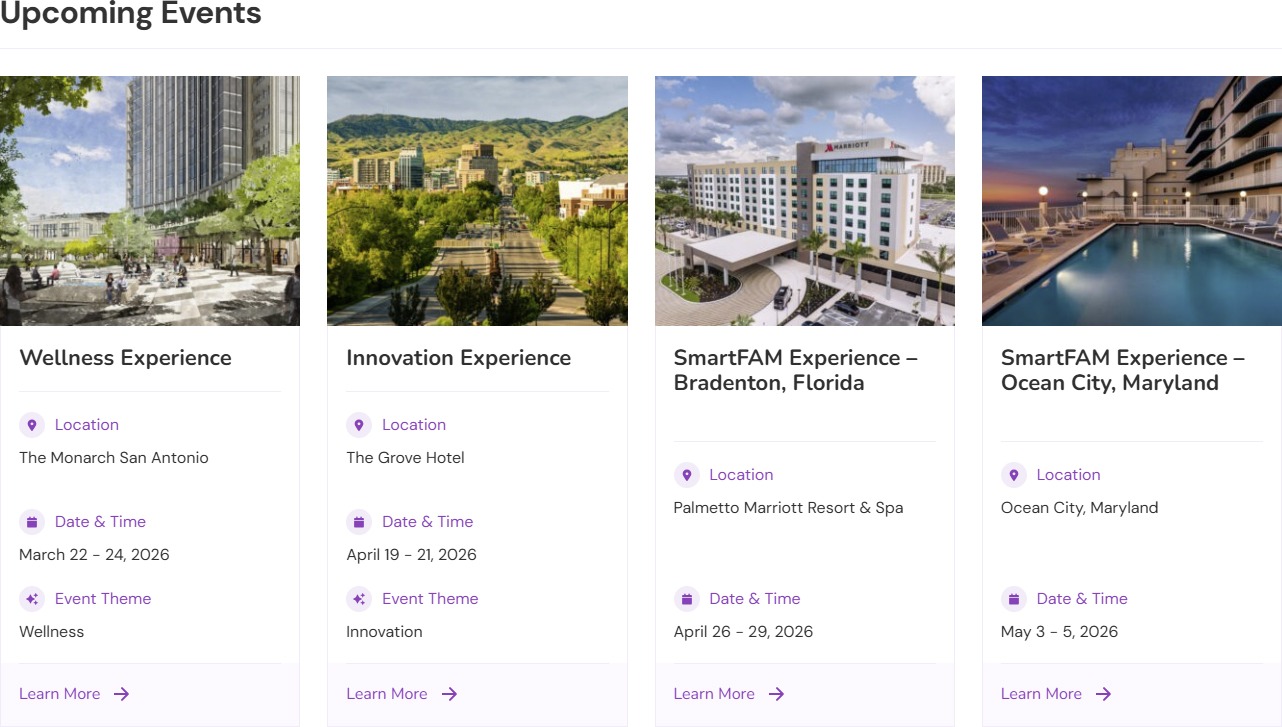Click location pin icon in Bradenton card
1282x727 pixels.
tap(686, 475)
